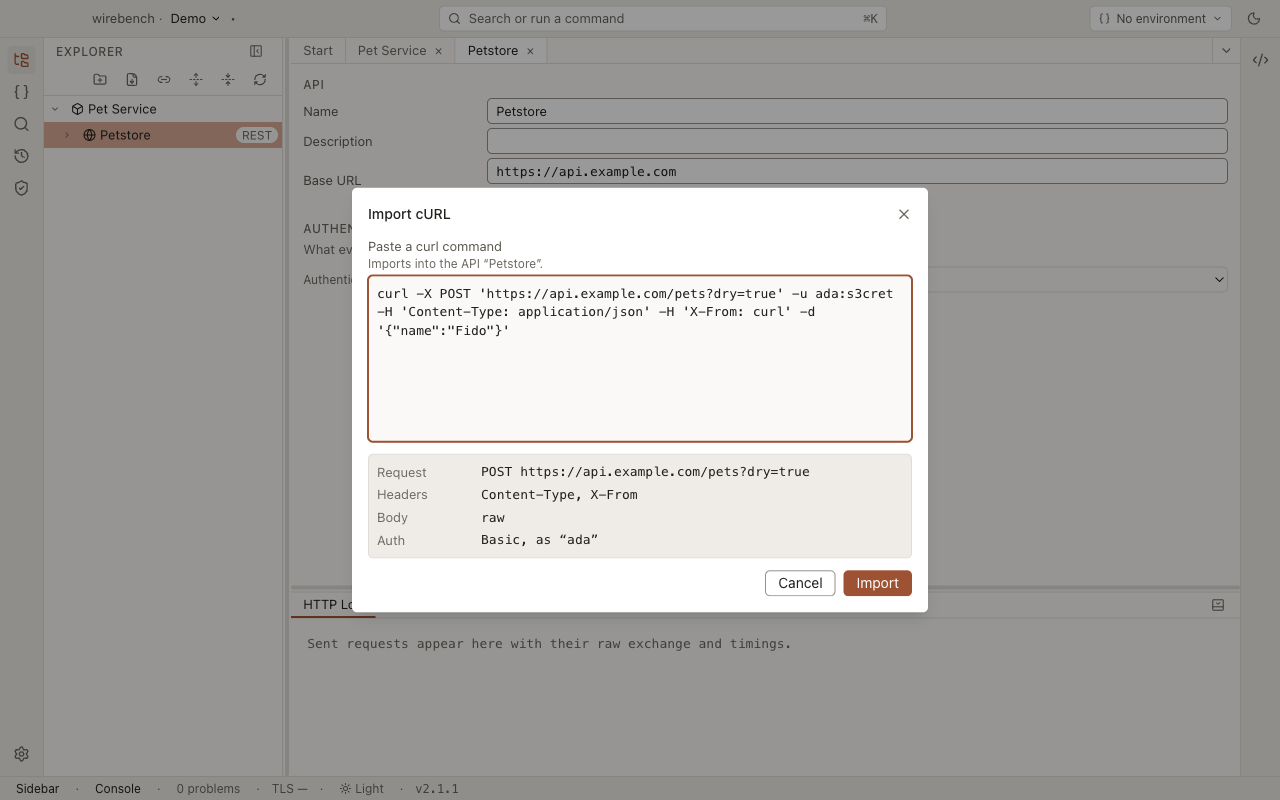Open the history clock view
The image size is (1280, 800).
[x=21, y=156]
